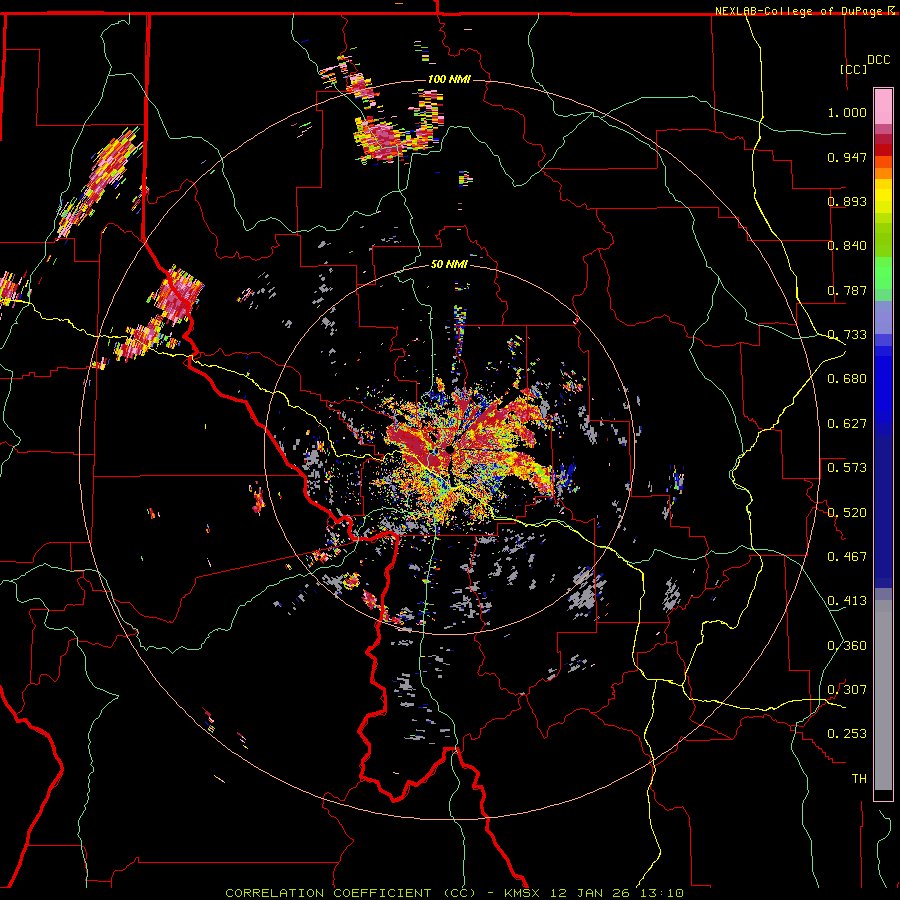This screenshot has width=900, height=900.
Task: Click the [CC] label above the color scale
Action: click(853, 69)
